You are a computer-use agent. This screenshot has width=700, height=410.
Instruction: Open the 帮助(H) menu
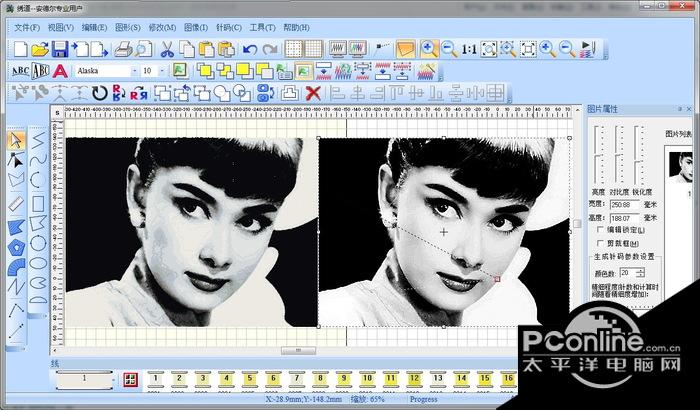(x=296, y=27)
